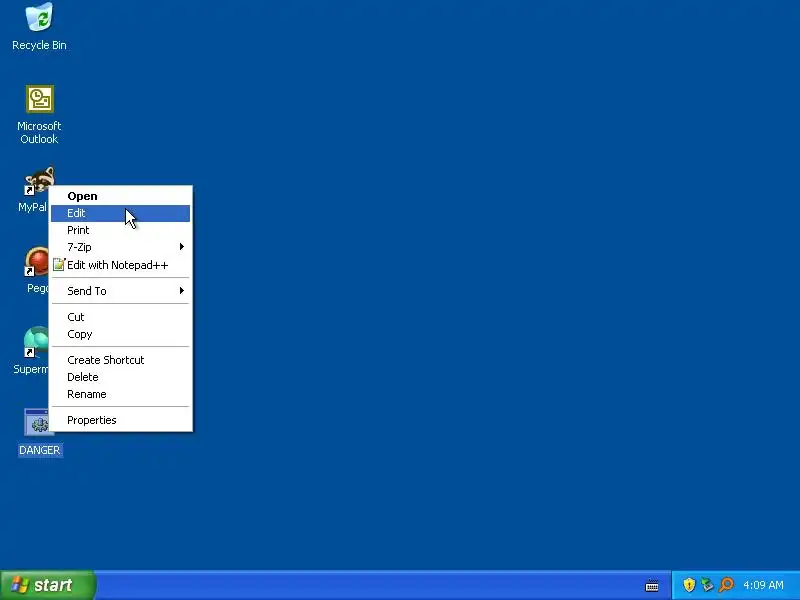The height and width of the screenshot is (600, 800).
Task: Click the security shield tray icon
Action: pos(689,585)
